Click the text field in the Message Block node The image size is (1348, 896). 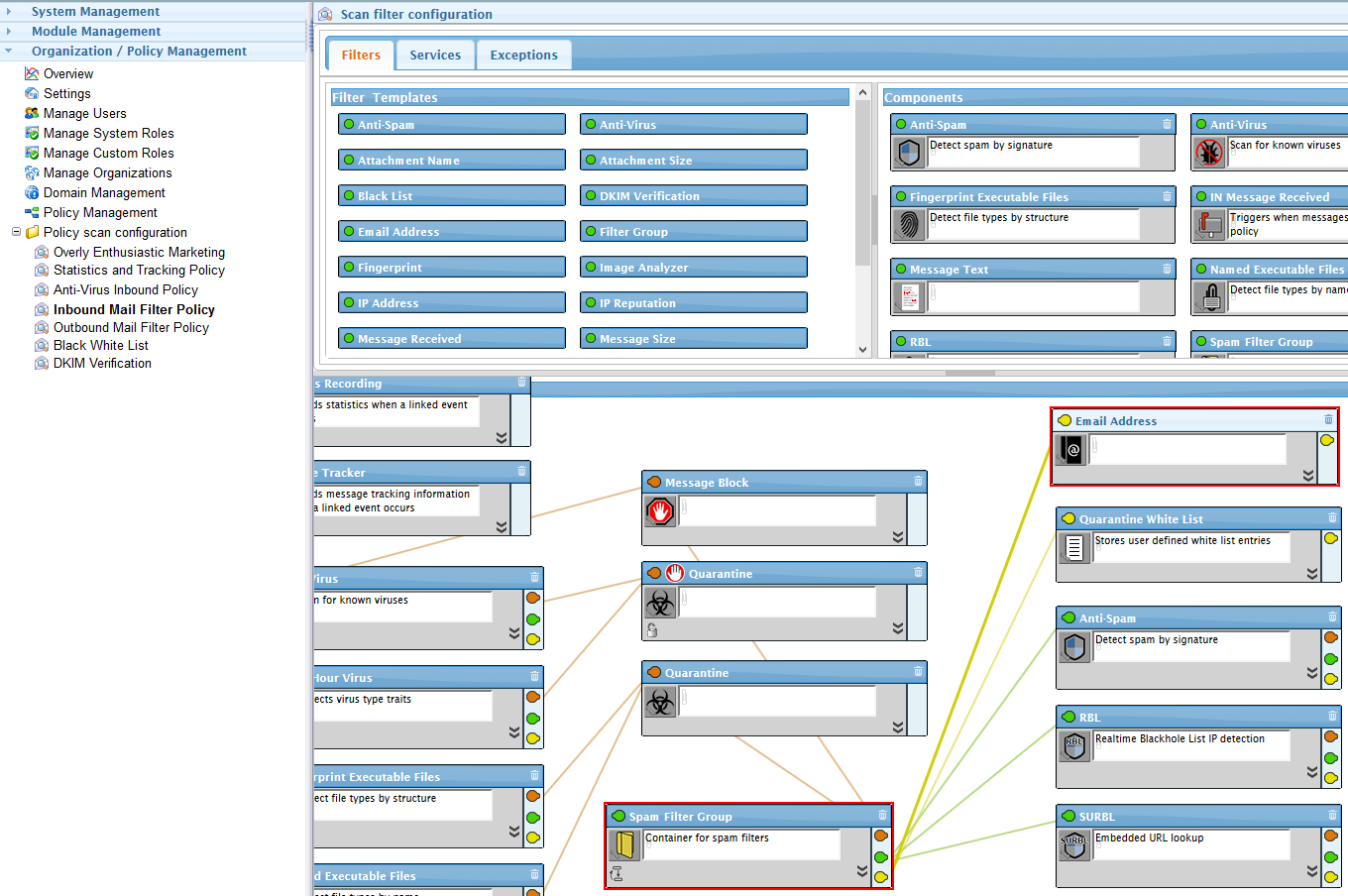[x=777, y=510]
